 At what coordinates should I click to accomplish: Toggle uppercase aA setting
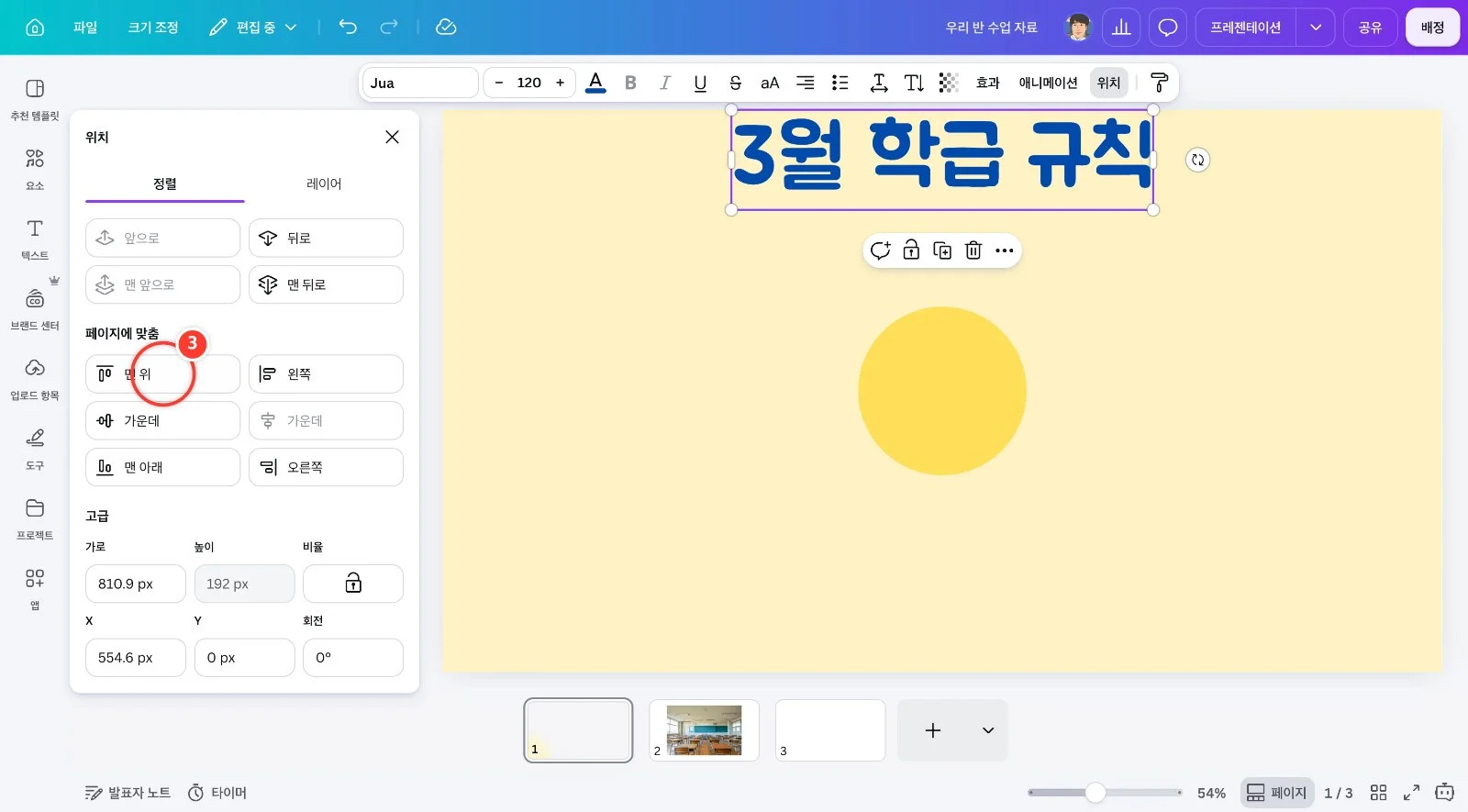770,83
